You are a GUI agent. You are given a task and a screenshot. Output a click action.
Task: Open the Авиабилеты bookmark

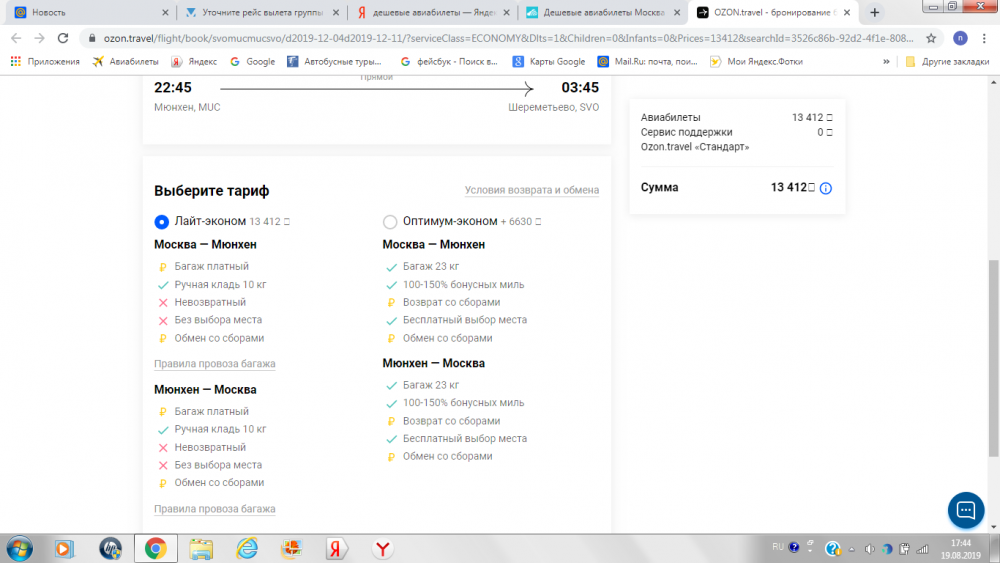(126, 62)
